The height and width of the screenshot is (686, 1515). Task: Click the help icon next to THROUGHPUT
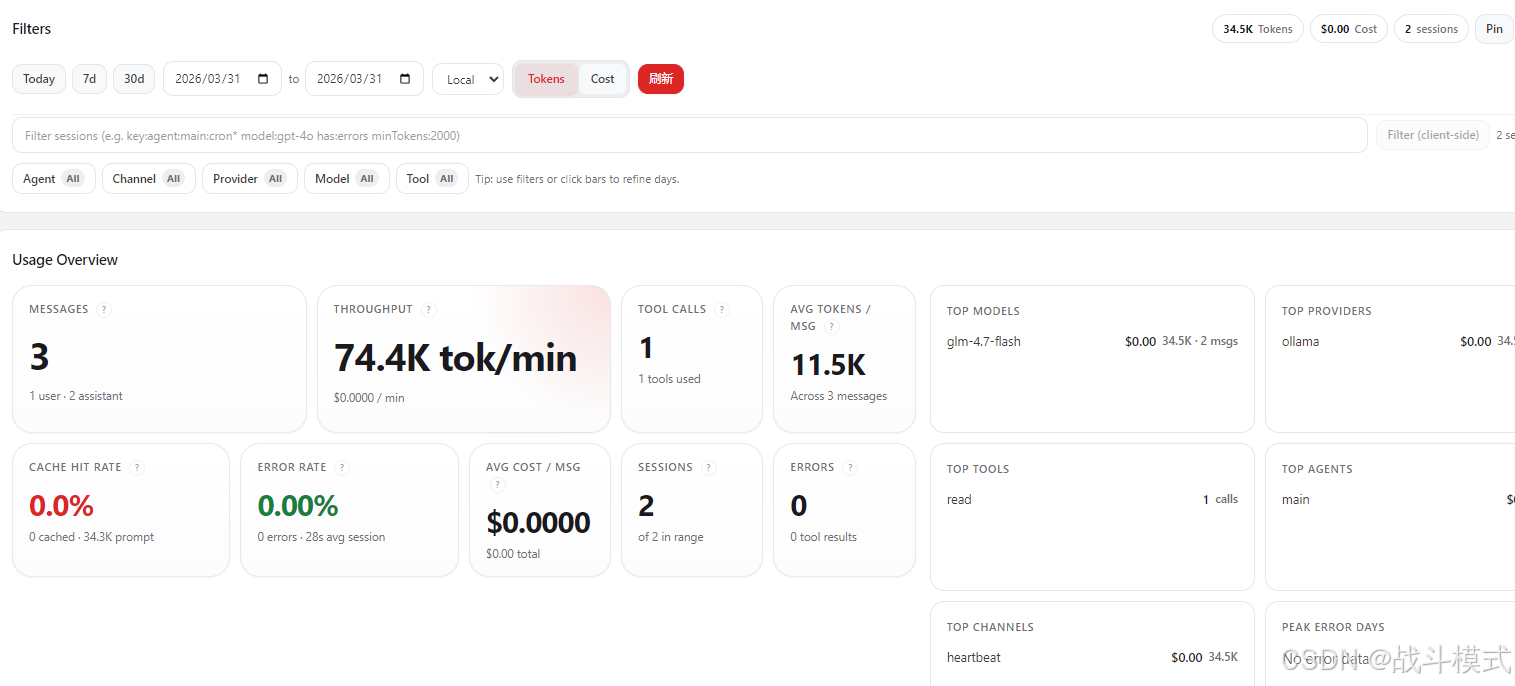point(429,310)
